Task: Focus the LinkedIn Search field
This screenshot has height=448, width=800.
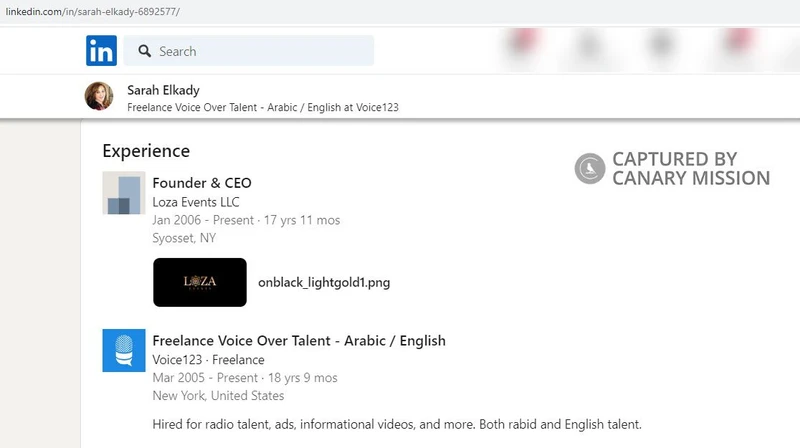Action: [x=248, y=51]
